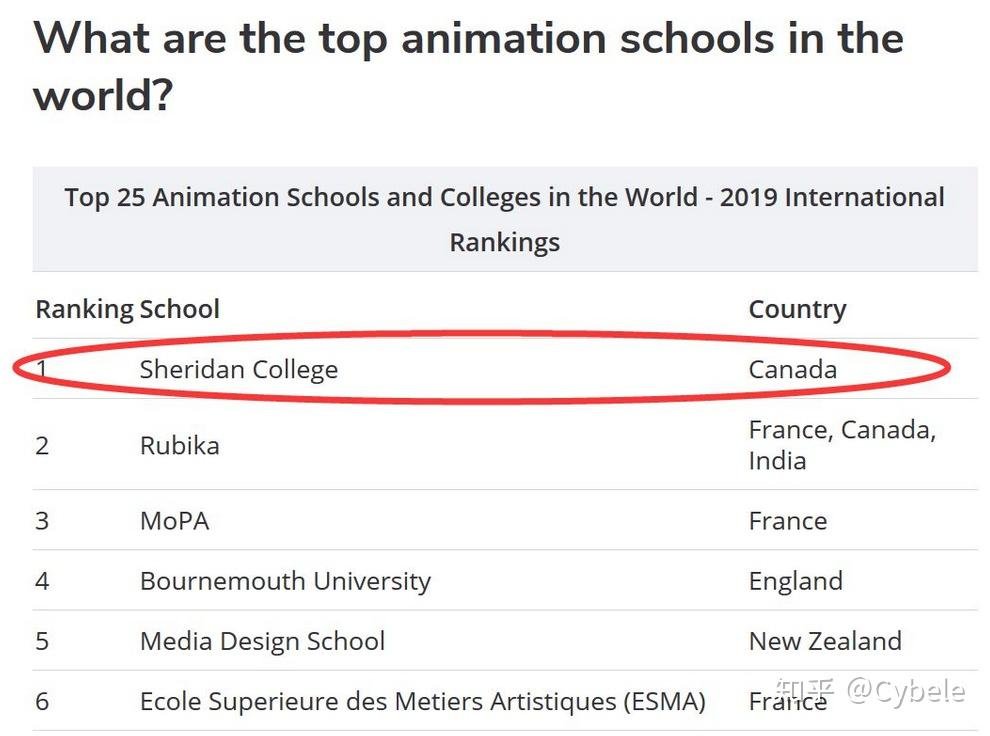The width and height of the screenshot is (990, 736).
Task: Select Sheridan College school name
Action: coord(239,369)
